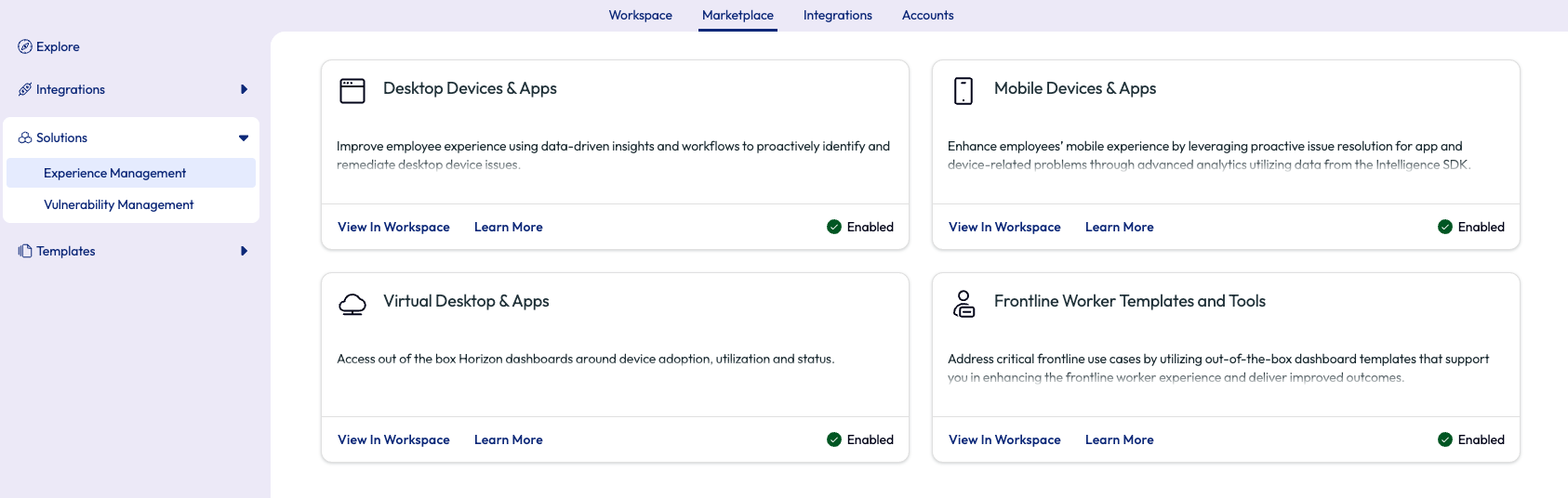Click the Explore compass icon
Viewport: 1568px width, 498px height.
(x=25, y=46)
